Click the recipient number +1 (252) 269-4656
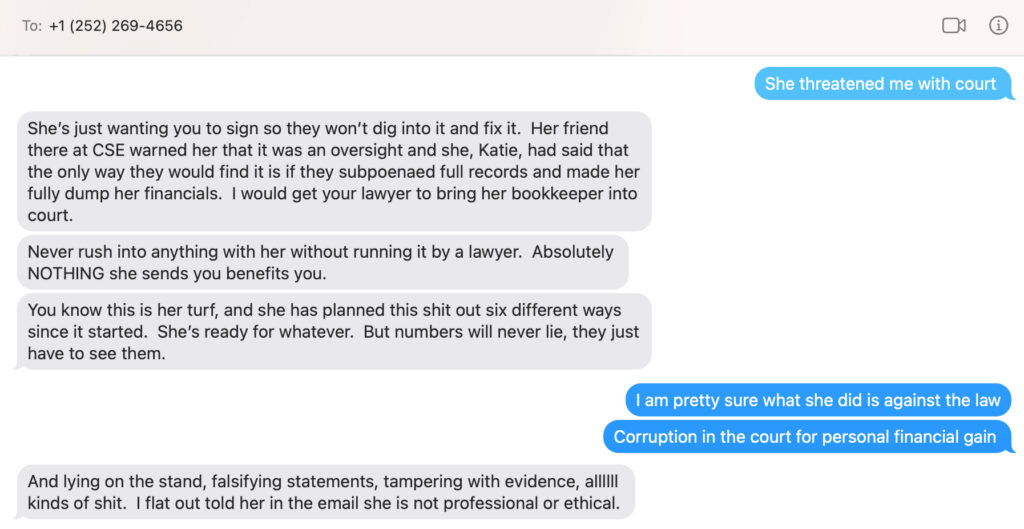 116,26
